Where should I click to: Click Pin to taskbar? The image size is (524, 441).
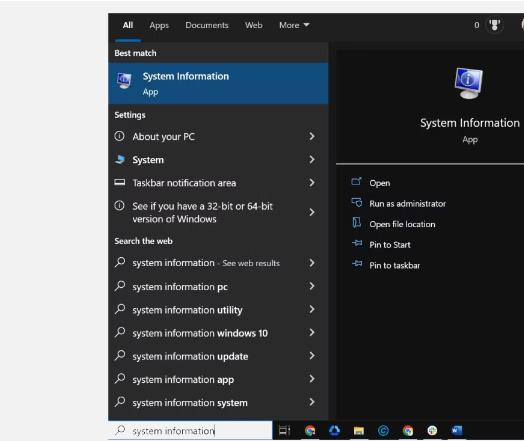[394, 266]
